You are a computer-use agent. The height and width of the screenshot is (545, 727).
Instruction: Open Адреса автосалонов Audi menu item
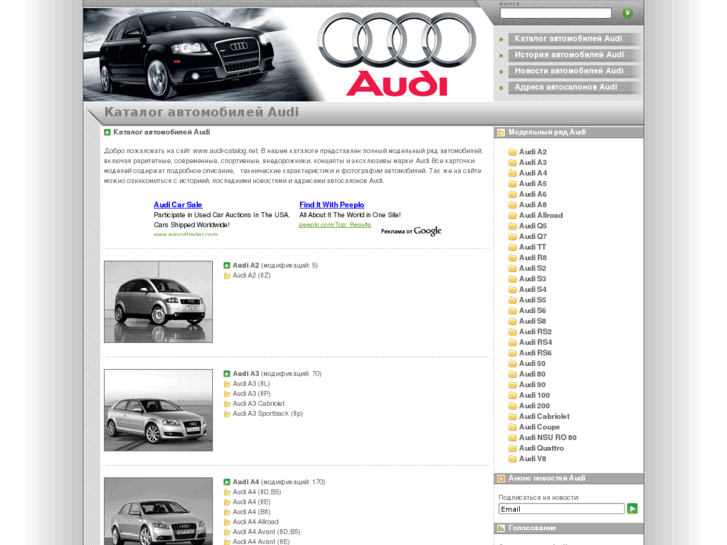(566, 87)
